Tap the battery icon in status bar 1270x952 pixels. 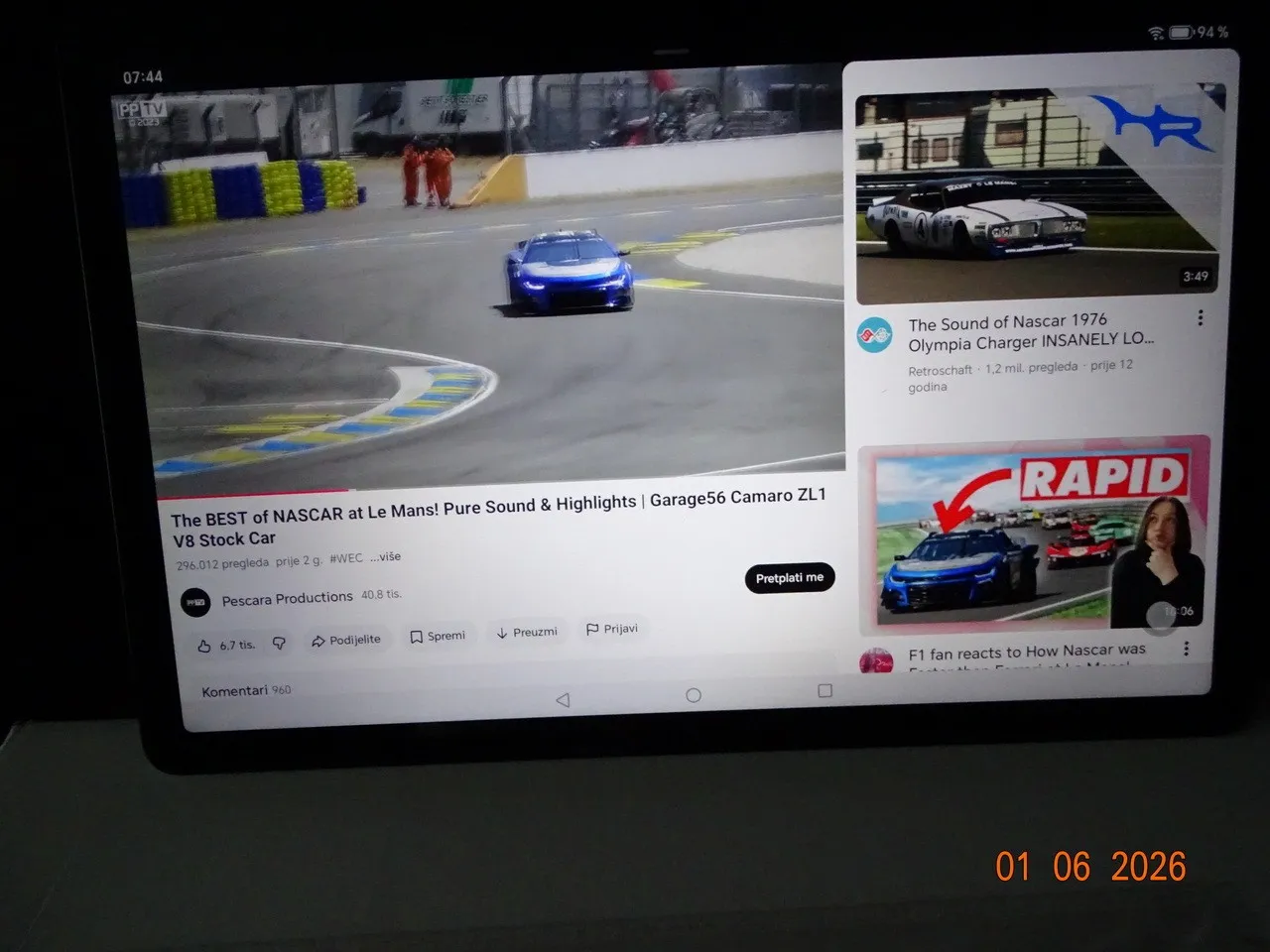[x=1180, y=33]
